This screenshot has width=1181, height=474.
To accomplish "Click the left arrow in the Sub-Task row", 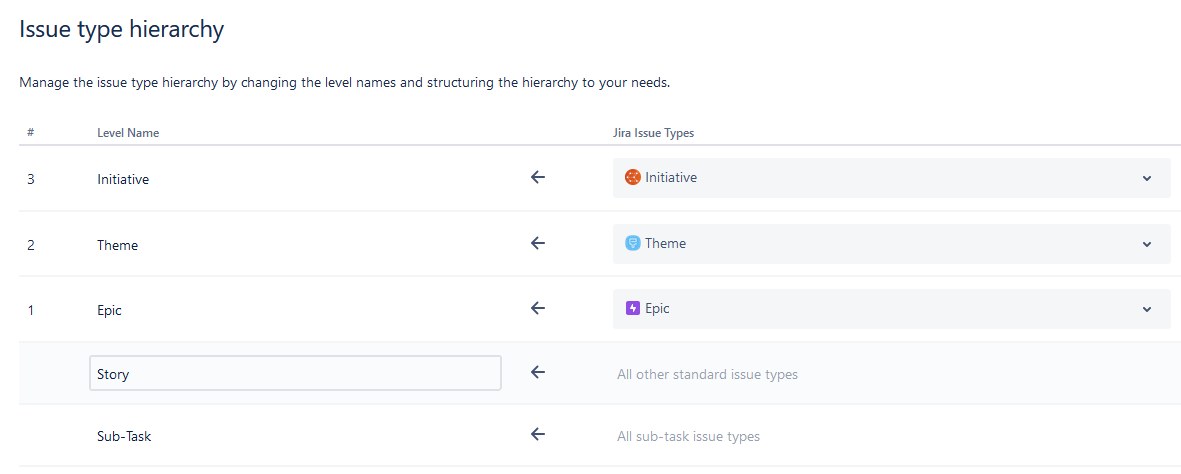I will 537,434.
